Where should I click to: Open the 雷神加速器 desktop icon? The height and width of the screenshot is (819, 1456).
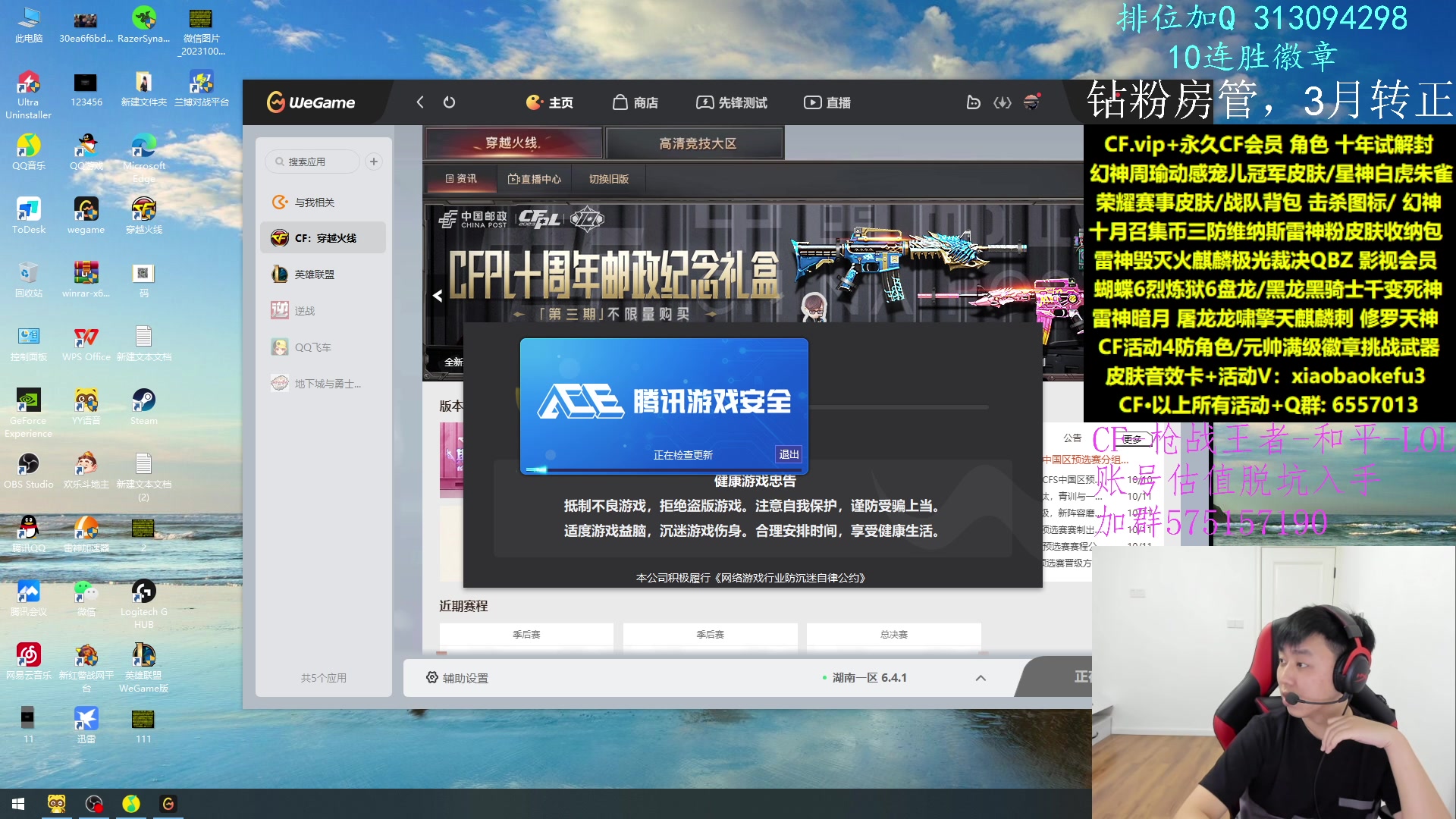click(x=86, y=535)
